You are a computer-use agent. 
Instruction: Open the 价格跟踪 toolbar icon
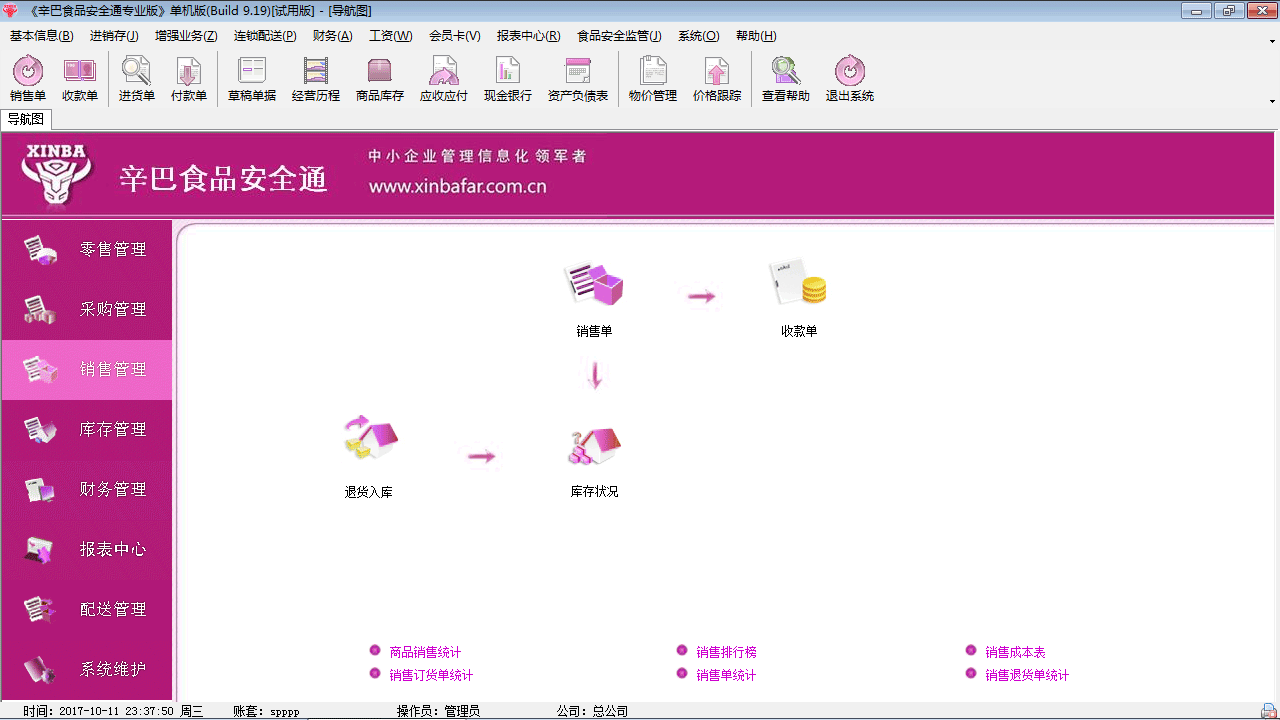coord(717,79)
